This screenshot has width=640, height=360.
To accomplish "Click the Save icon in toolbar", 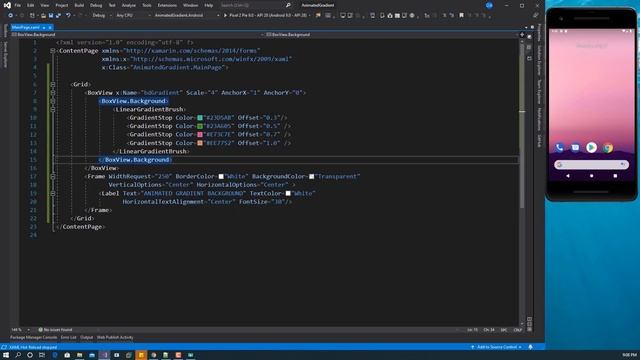I will click(x=51, y=16).
